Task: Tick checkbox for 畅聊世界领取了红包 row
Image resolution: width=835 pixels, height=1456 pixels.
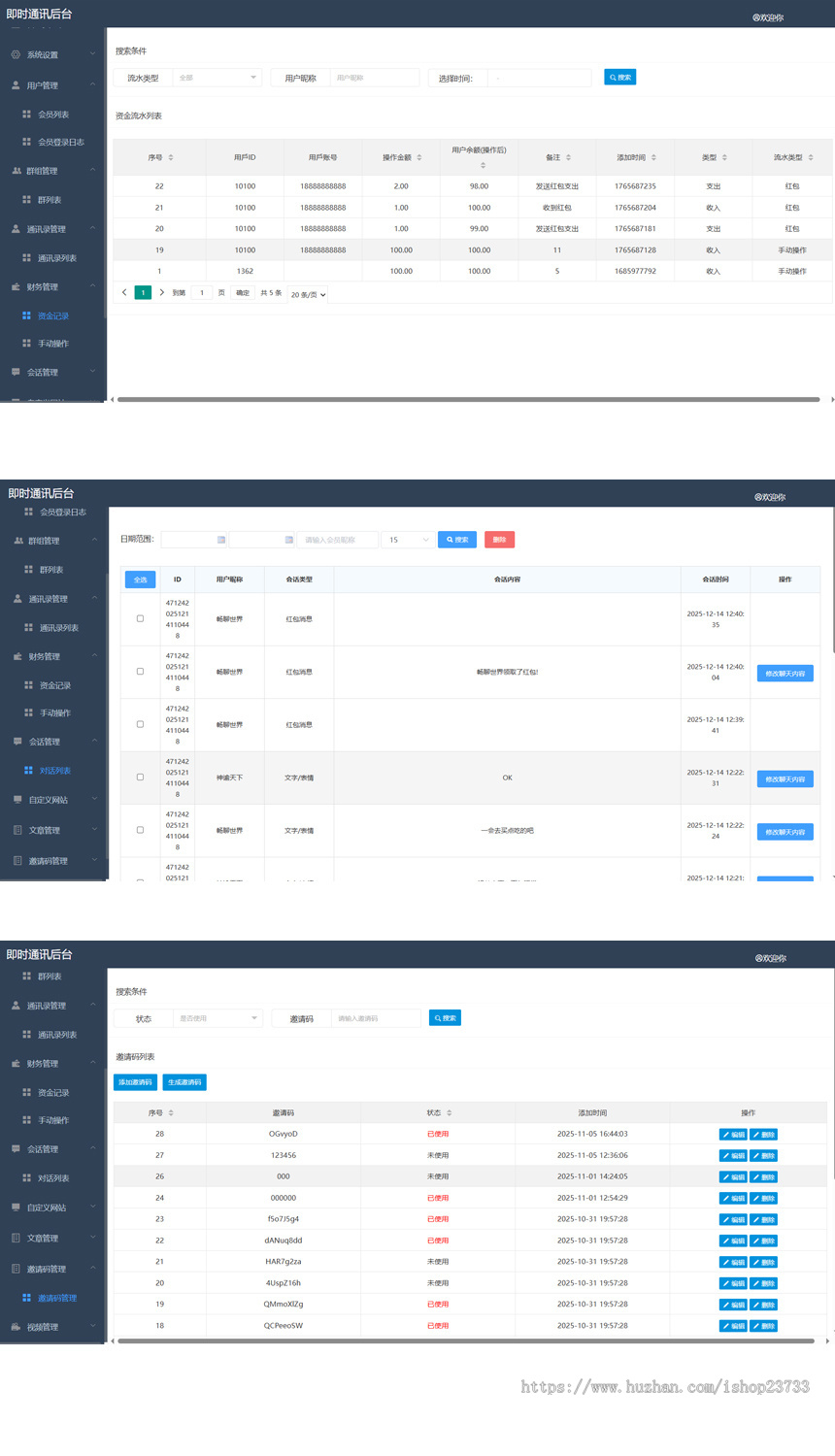Action: [140, 672]
